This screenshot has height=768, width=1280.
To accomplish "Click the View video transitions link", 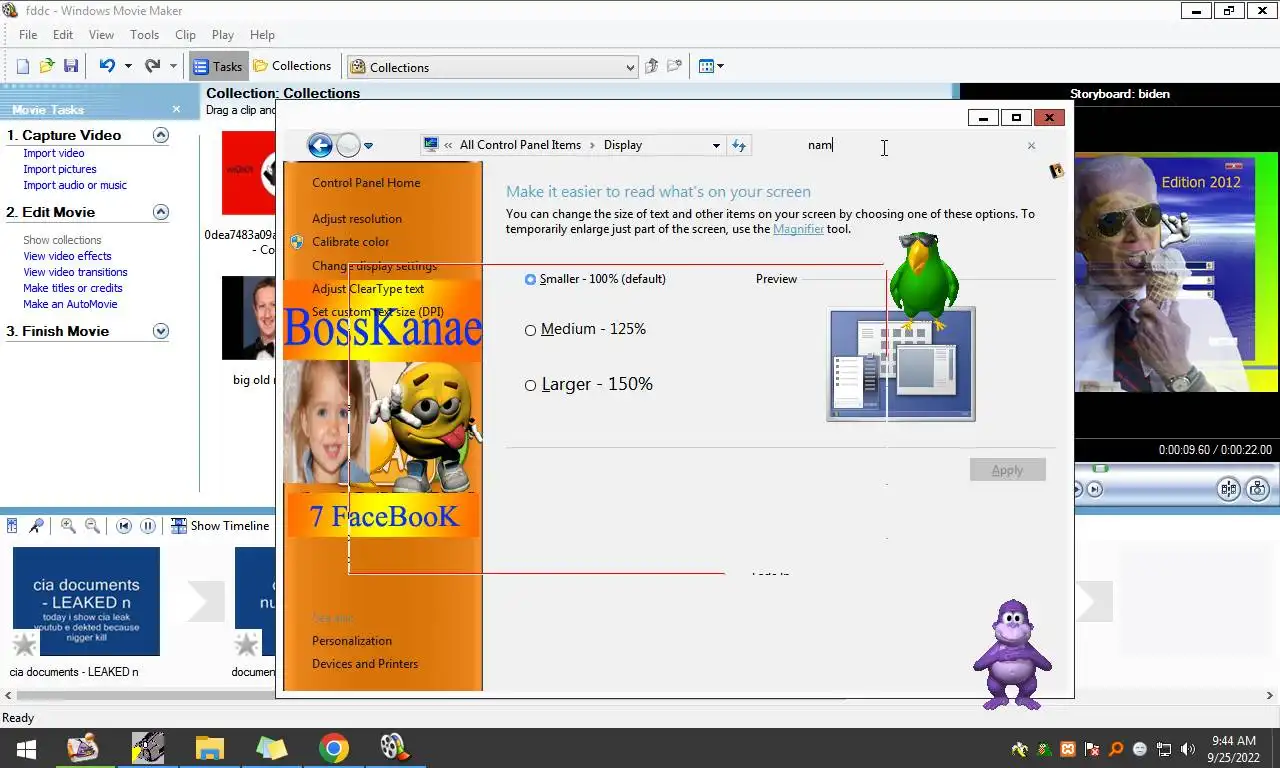I will (75, 272).
